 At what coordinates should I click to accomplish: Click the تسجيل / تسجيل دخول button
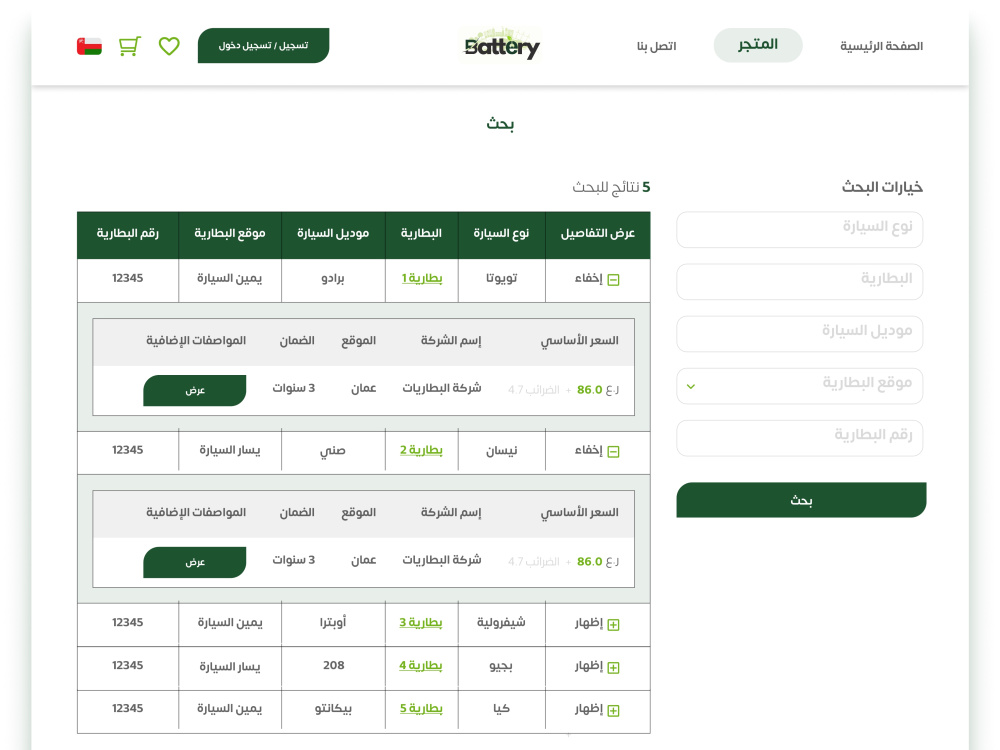point(263,45)
